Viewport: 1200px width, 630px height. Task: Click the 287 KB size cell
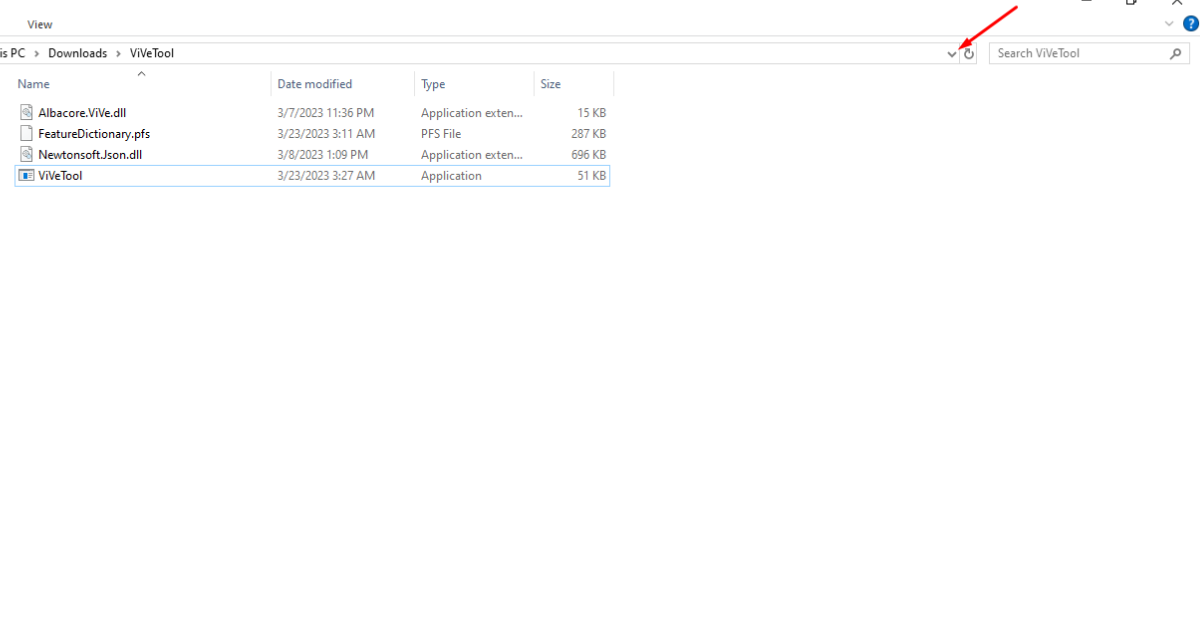pyautogui.click(x=588, y=133)
